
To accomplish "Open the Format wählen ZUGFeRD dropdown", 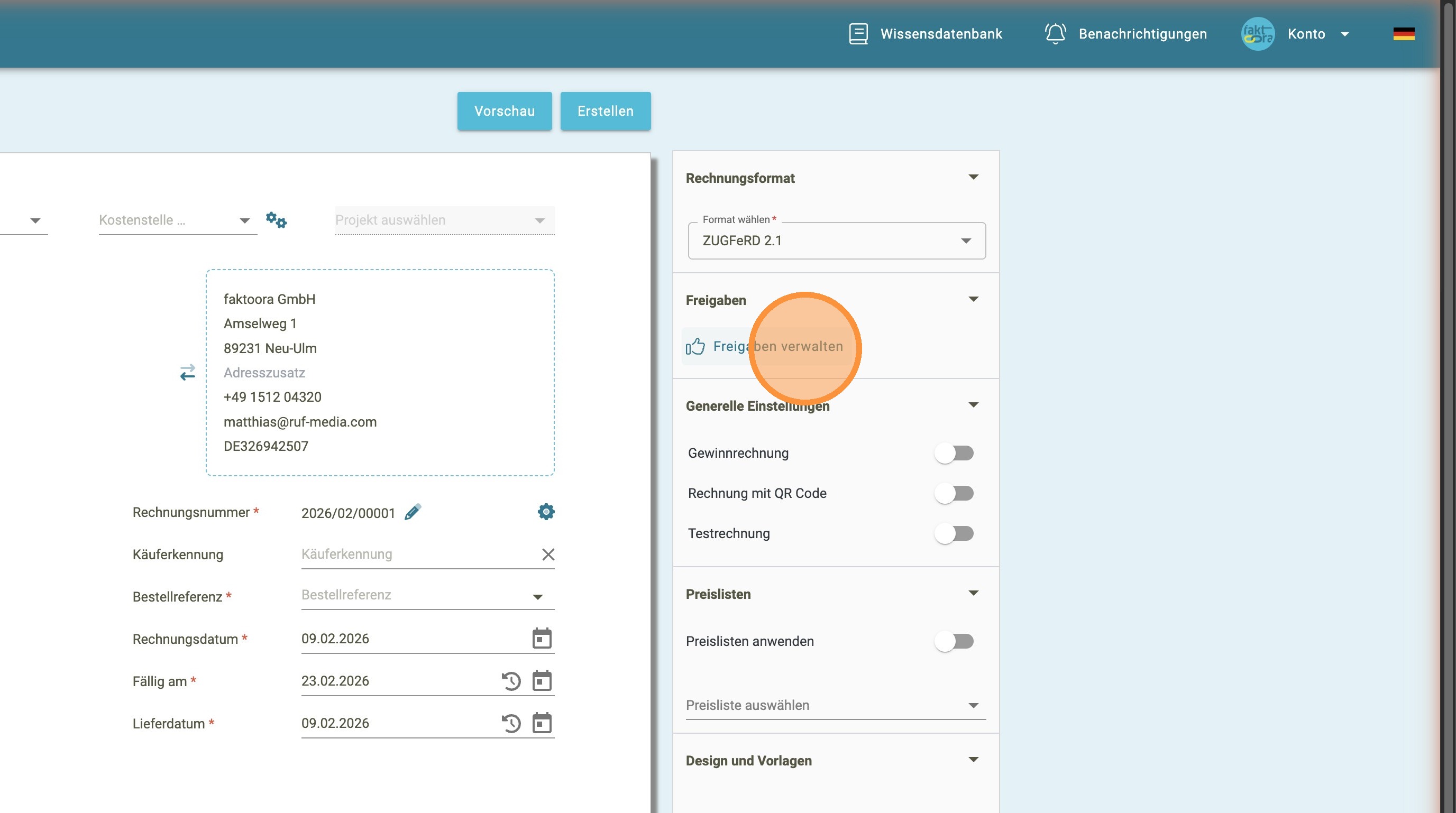I will pos(837,241).
